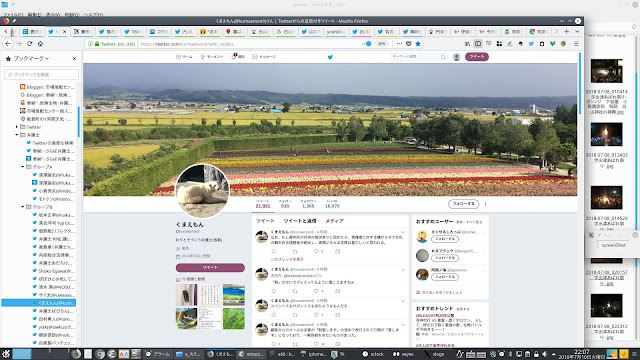
Task: Expand the Twitter bookmark folder
Action: (17, 127)
